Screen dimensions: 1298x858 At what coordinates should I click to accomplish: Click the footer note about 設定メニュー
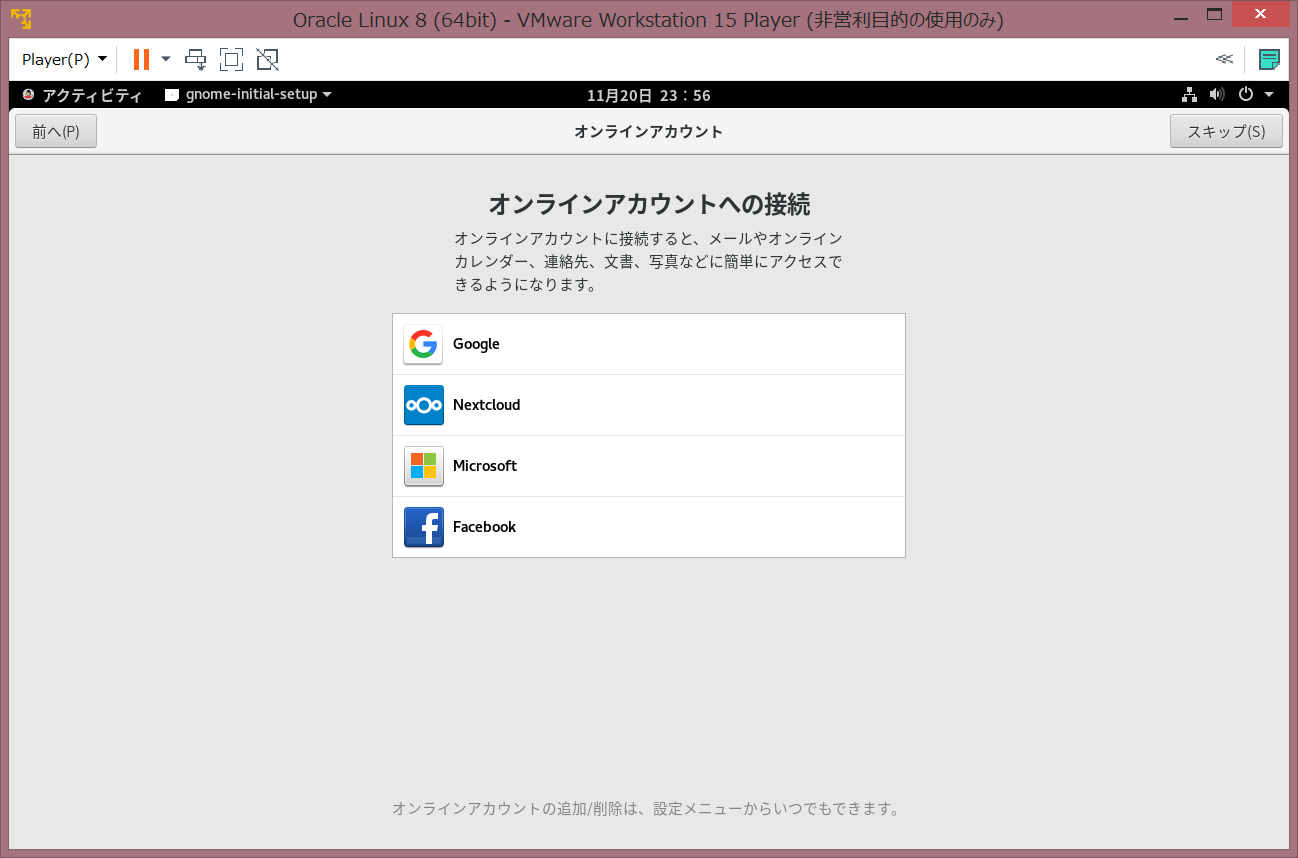click(x=646, y=808)
